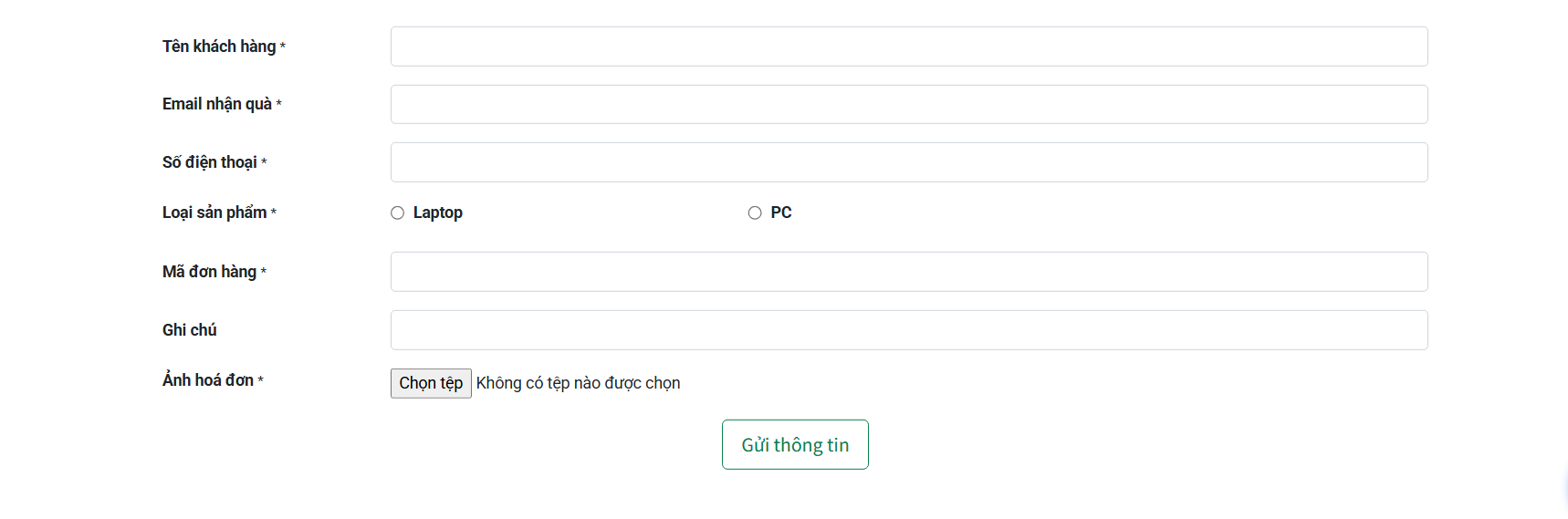Click the Tên khách hàng text field
The image size is (1568, 519).
908,47
